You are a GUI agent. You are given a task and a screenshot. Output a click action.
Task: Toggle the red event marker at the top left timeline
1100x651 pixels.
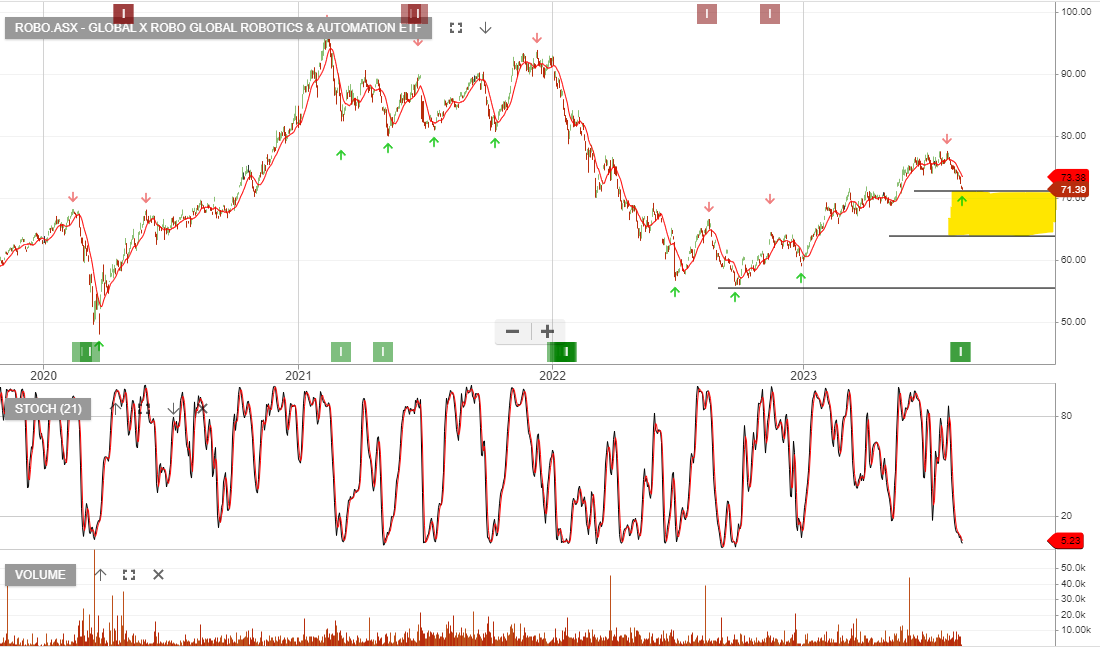[x=122, y=12]
